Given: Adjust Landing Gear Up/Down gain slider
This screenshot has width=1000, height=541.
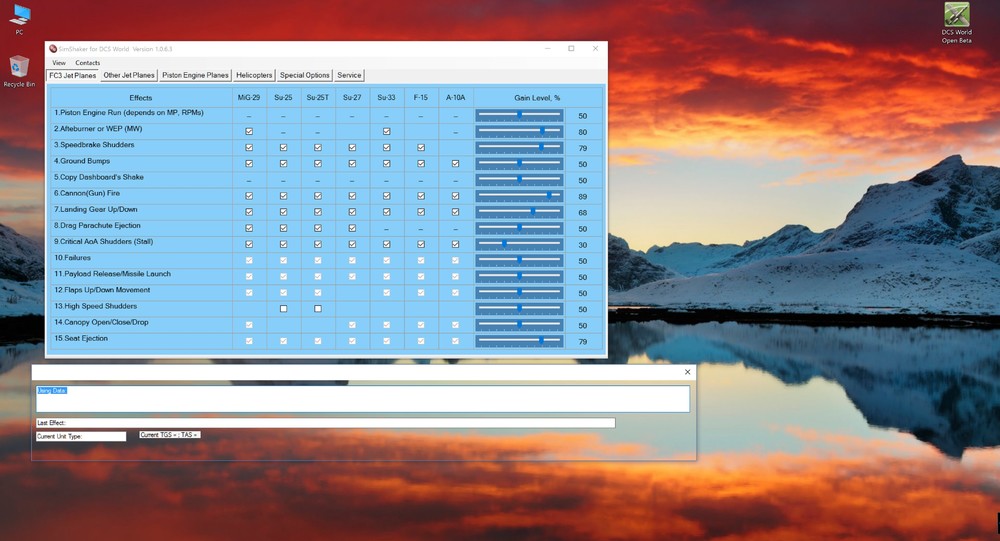Looking at the screenshot, I should point(519,212).
